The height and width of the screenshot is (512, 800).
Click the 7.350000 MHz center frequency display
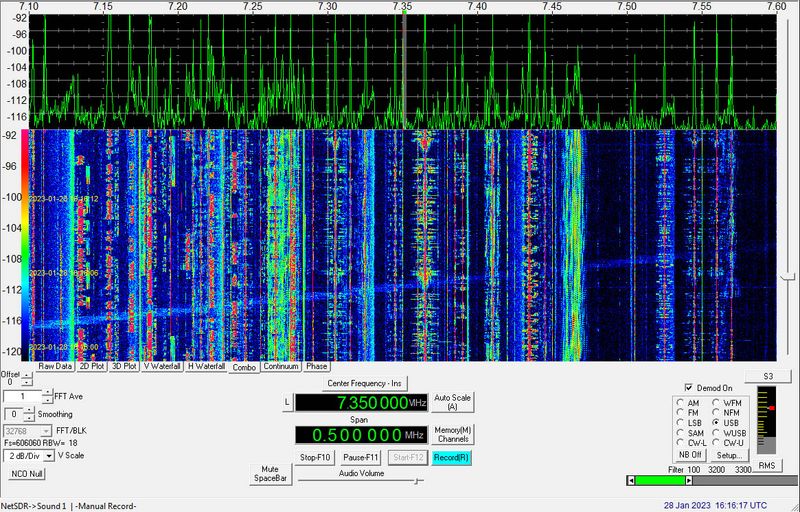coord(361,403)
